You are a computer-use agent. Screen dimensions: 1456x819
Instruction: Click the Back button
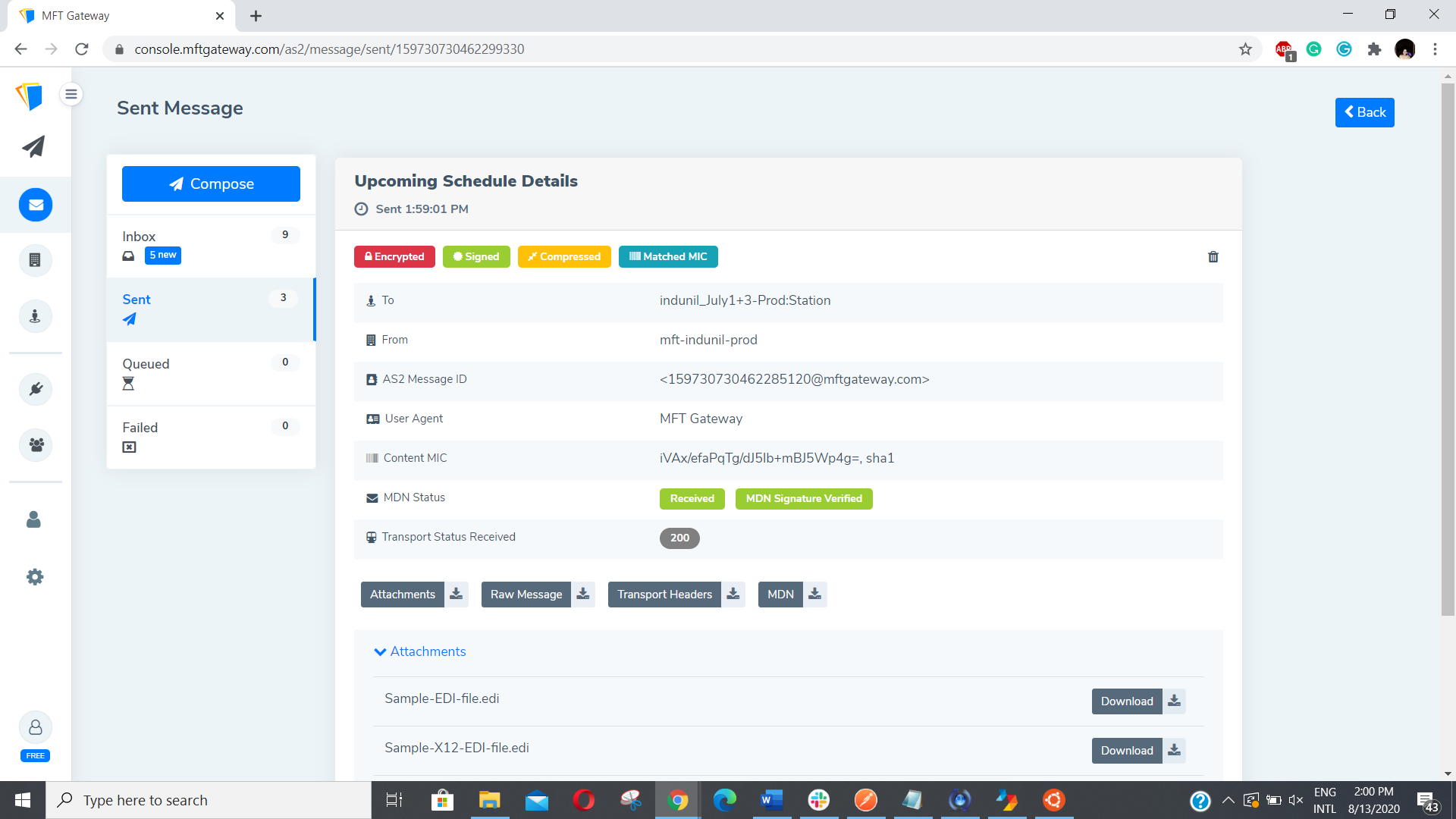tap(1364, 112)
